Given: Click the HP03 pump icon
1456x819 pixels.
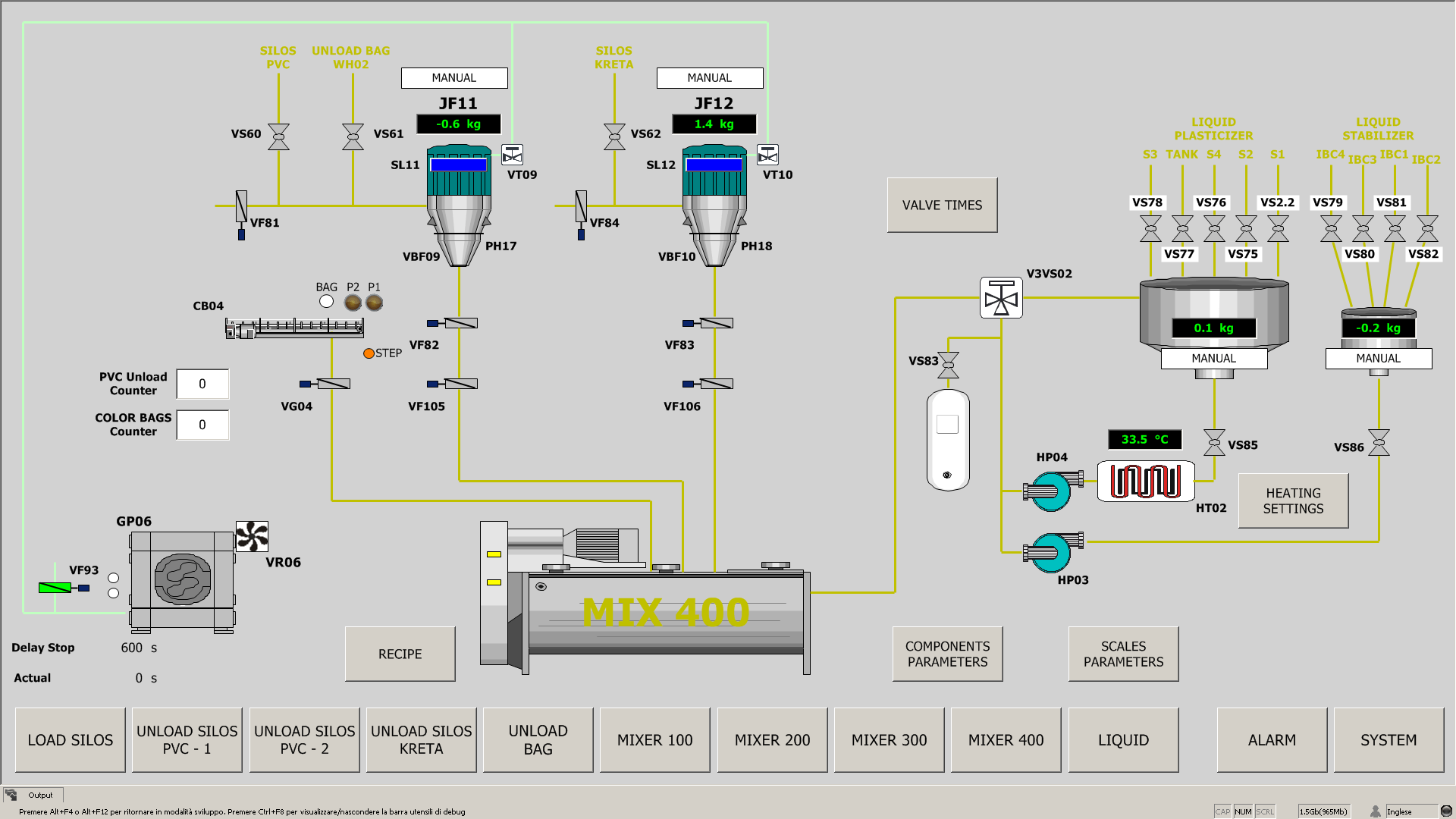Looking at the screenshot, I should 1051,552.
